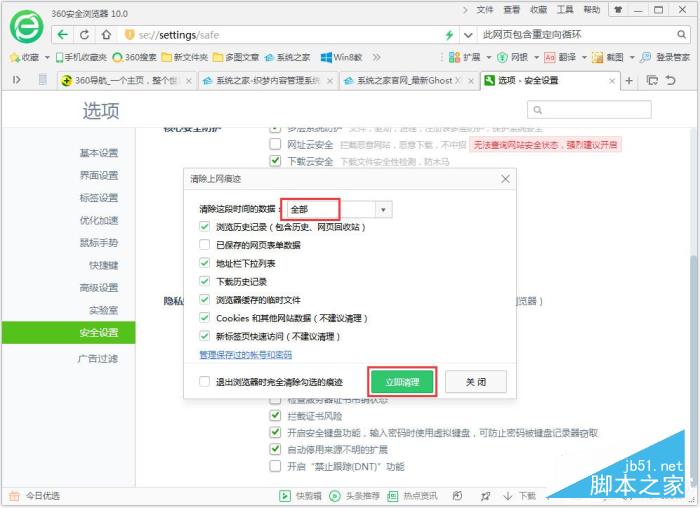Click the skin shirt icon in title bar

coord(618,9)
